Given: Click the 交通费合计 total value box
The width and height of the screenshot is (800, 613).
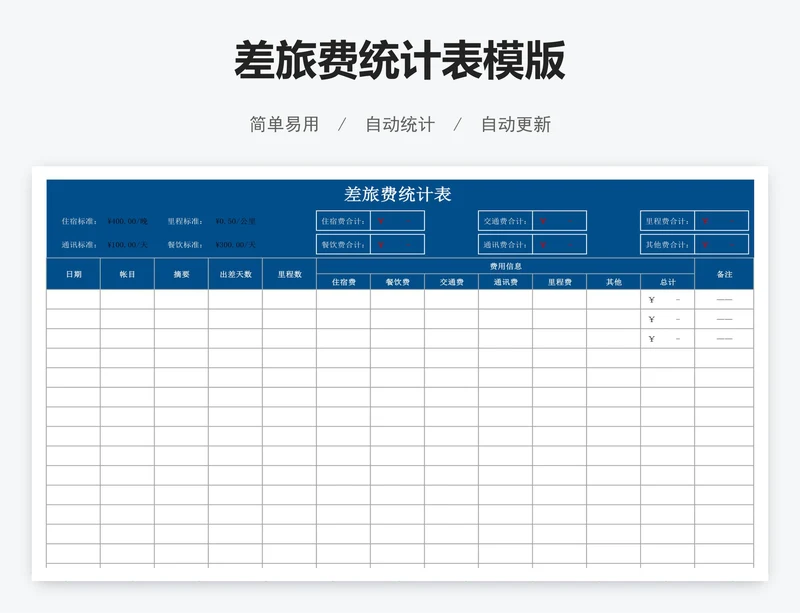Looking at the screenshot, I should [x=560, y=221].
